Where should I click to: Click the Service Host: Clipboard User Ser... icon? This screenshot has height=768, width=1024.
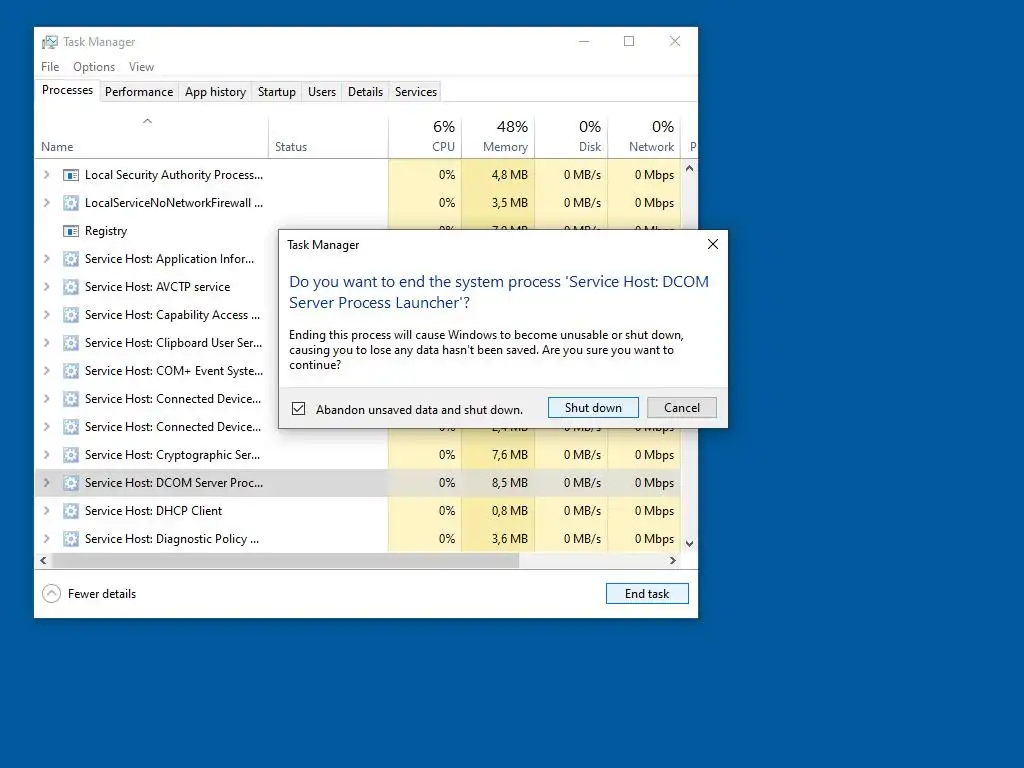pyautogui.click(x=71, y=344)
